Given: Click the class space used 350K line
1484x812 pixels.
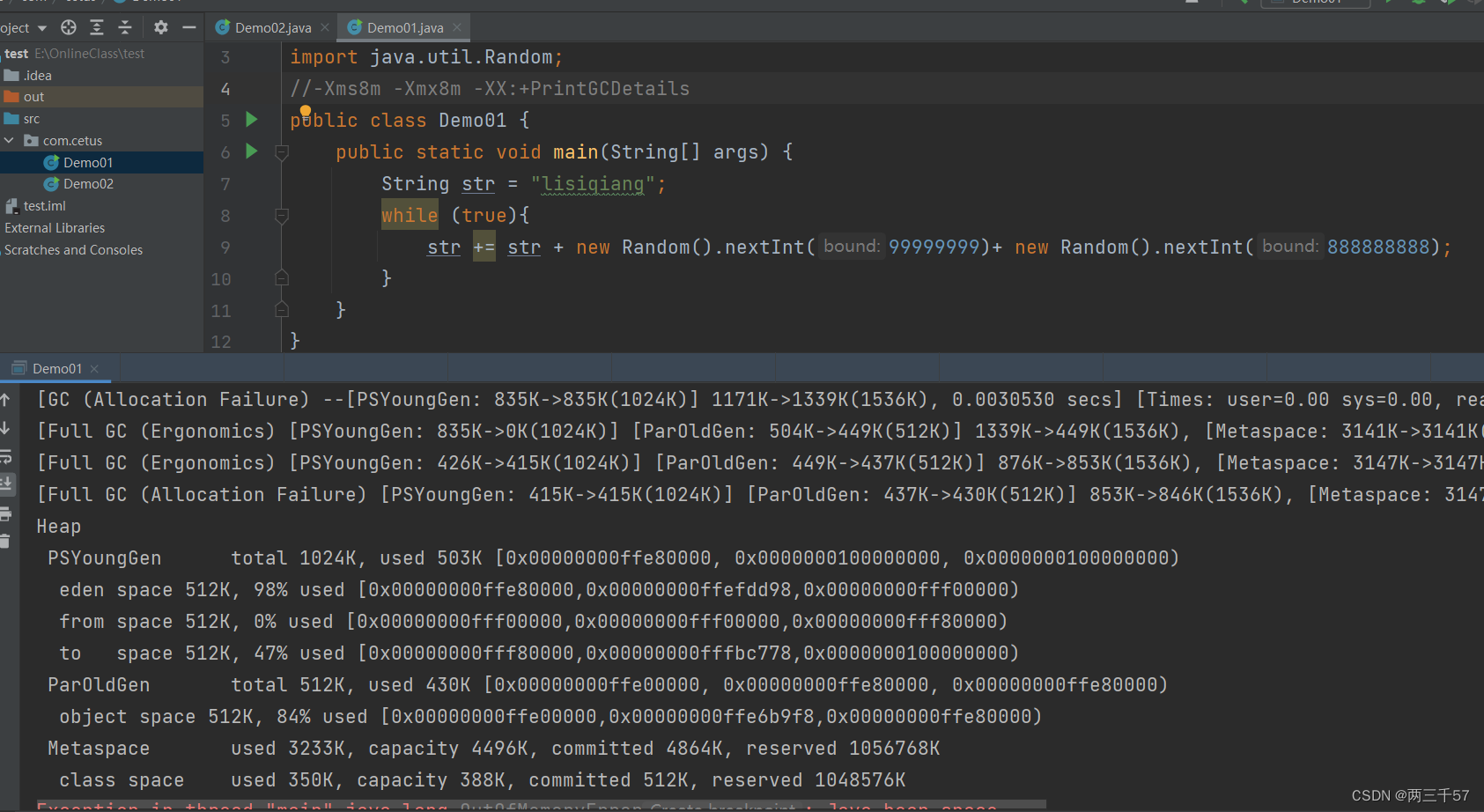Looking at the screenshot, I should point(483,780).
